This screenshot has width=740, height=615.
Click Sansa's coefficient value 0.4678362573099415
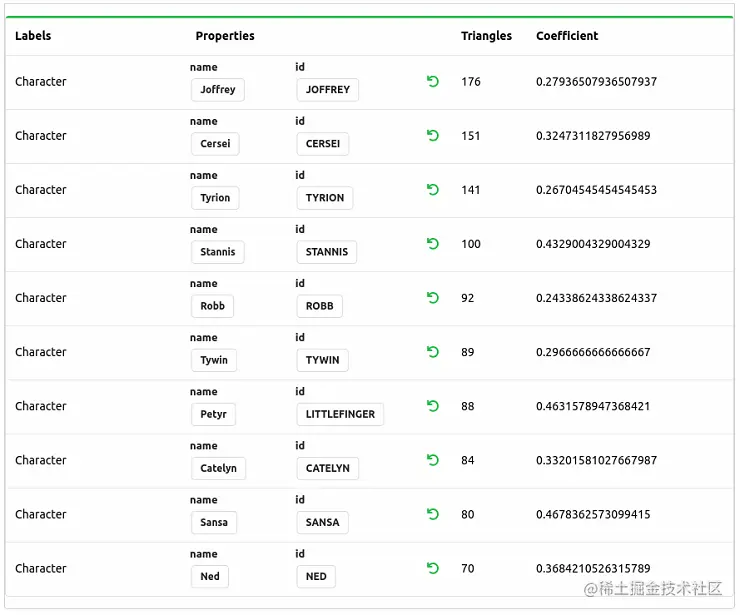pyautogui.click(x=593, y=514)
